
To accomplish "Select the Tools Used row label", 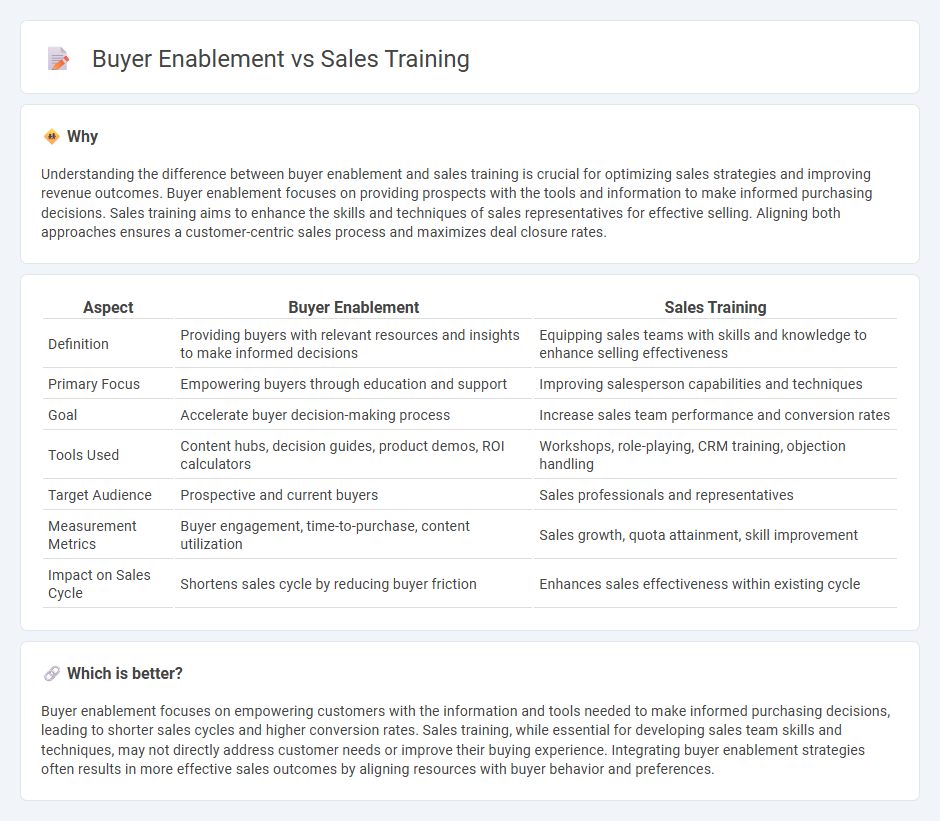I will (83, 455).
